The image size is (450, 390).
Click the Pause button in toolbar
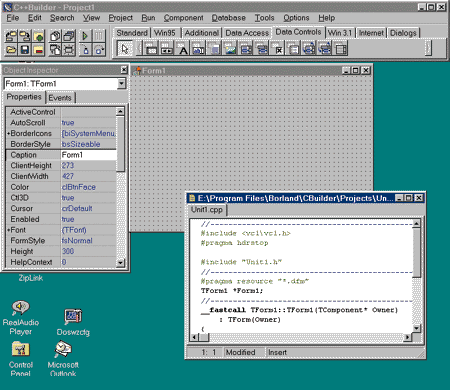[x=98, y=35]
